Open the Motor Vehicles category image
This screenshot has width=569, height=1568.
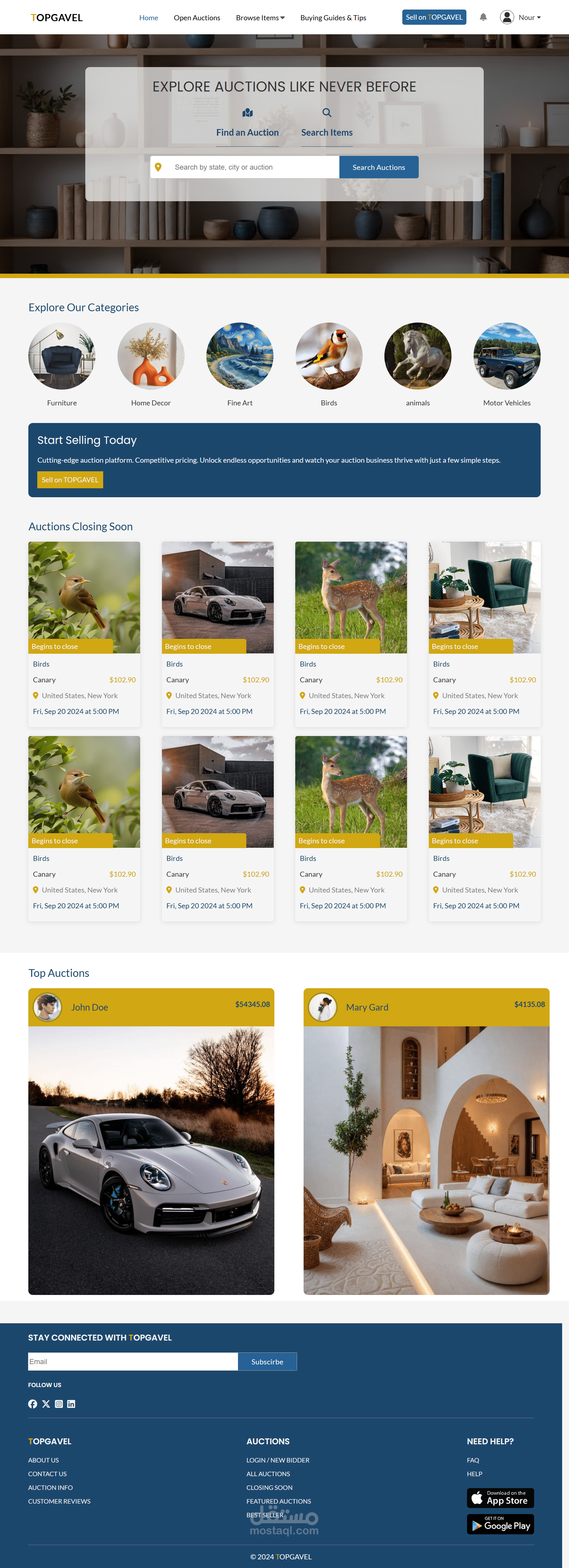507,356
